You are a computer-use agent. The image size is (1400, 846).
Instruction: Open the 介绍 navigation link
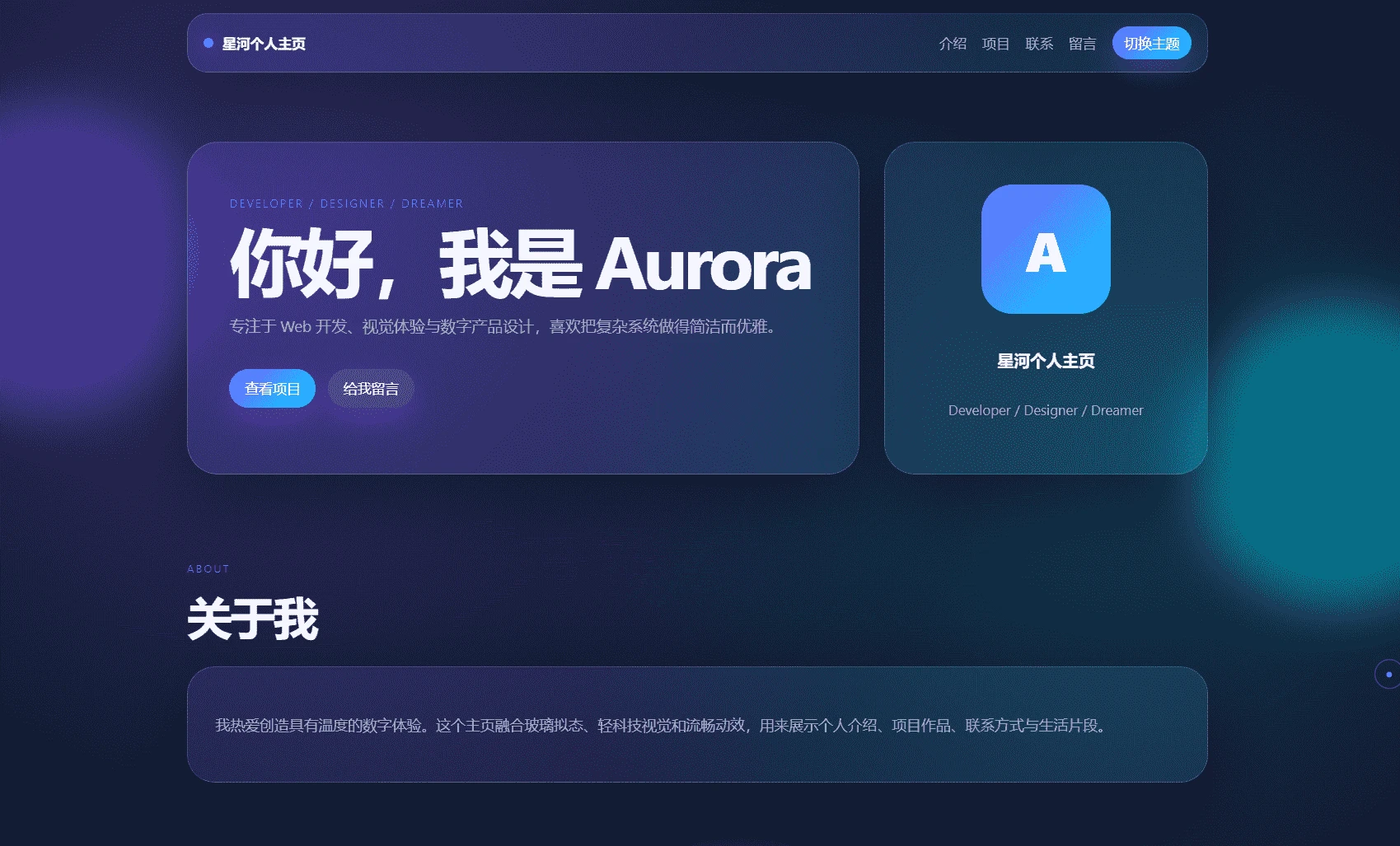tap(953, 44)
